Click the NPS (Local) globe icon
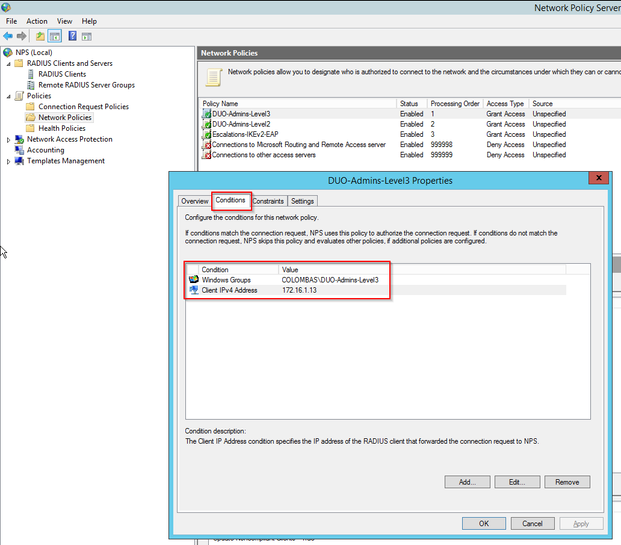Viewport: 621px width, 545px height. click(x=8, y=52)
